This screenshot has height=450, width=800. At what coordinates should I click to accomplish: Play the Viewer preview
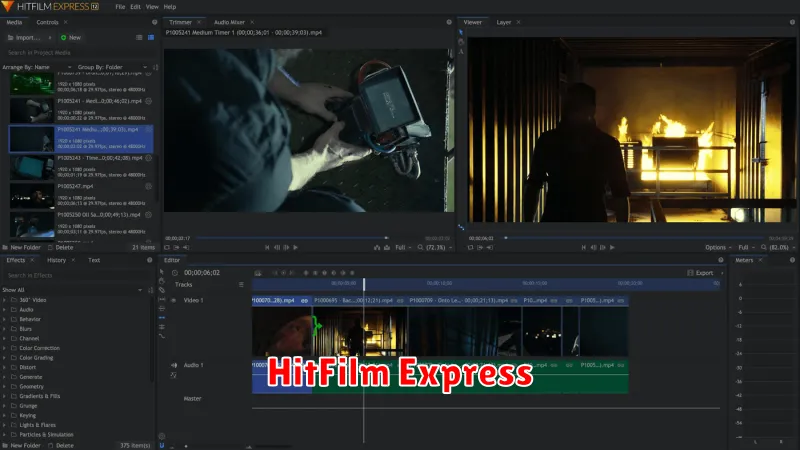tap(612, 247)
